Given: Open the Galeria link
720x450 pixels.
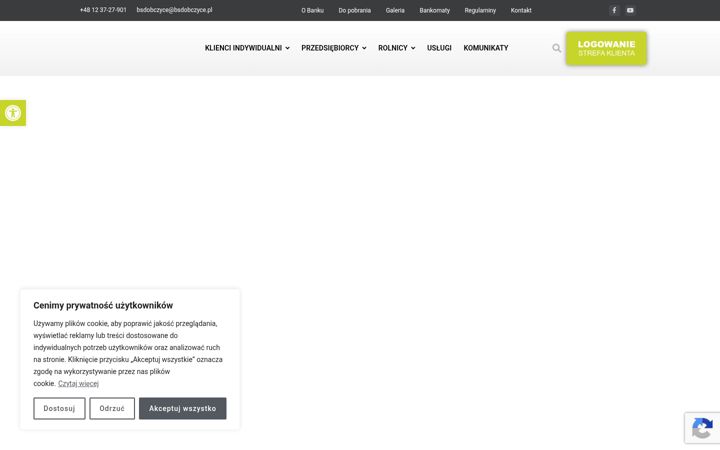Looking at the screenshot, I should pyautogui.click(x=395, y=10).
